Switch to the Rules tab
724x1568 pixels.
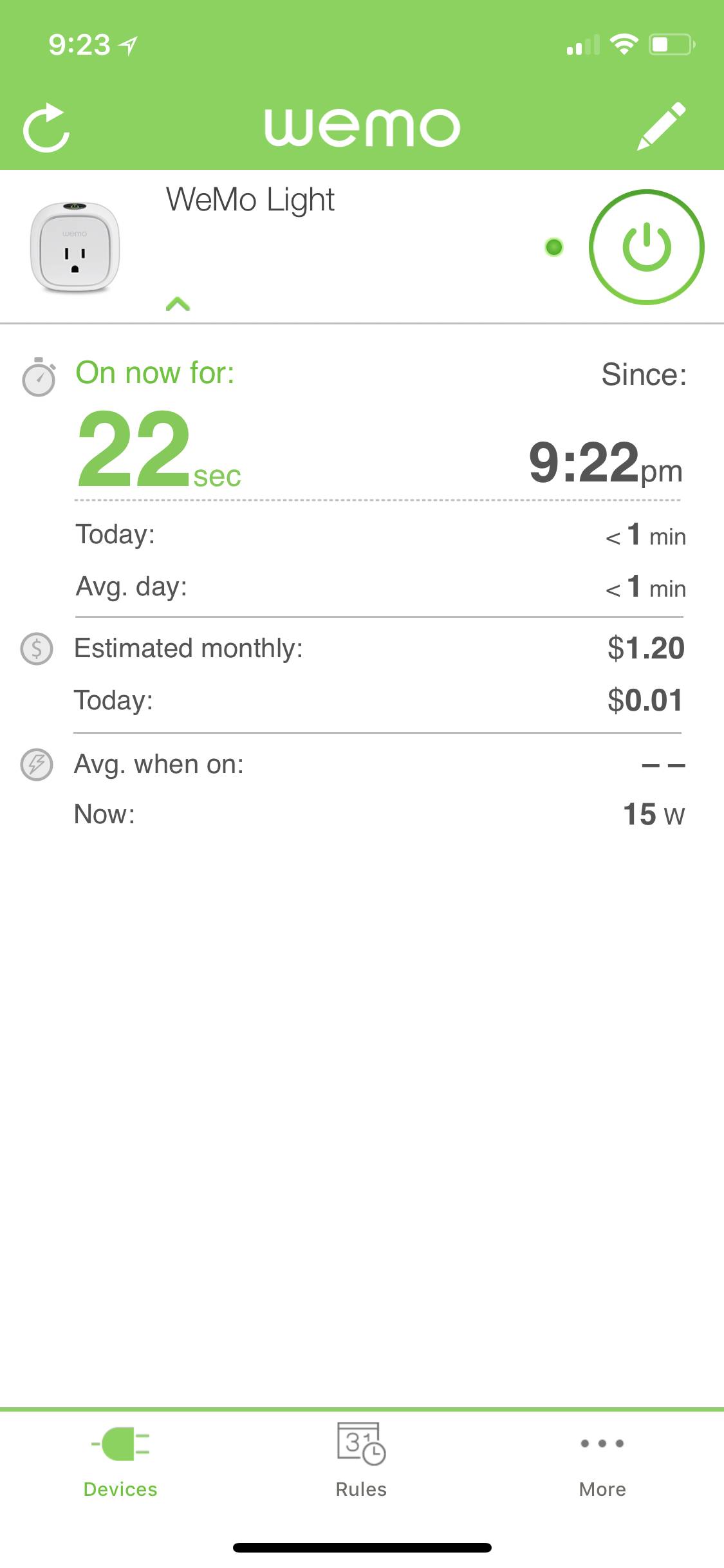tap(361, 1461)
